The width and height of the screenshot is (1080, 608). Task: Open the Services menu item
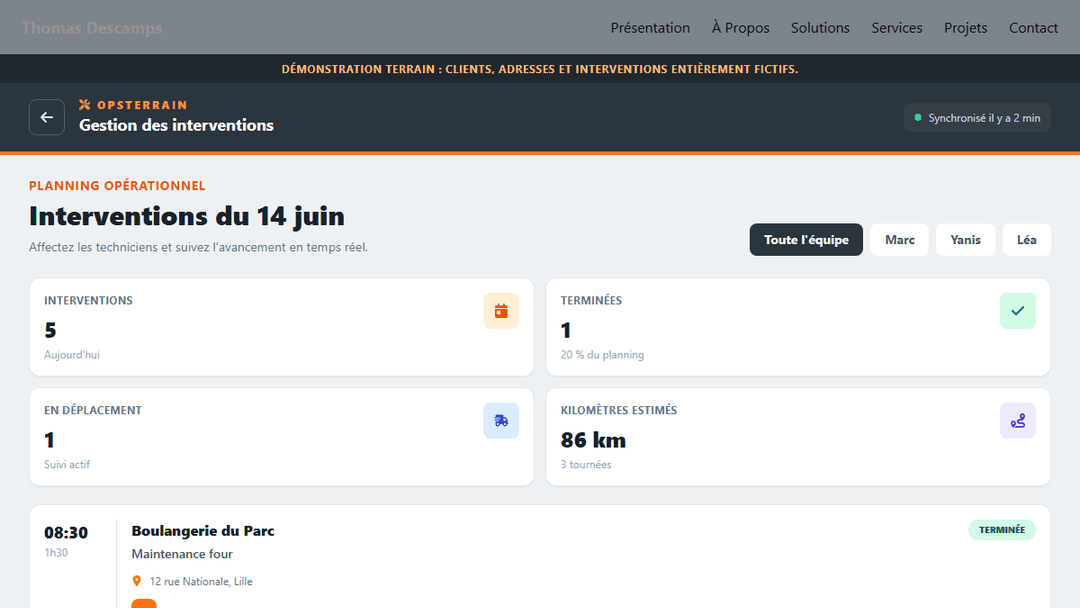(x=897, y=28)
